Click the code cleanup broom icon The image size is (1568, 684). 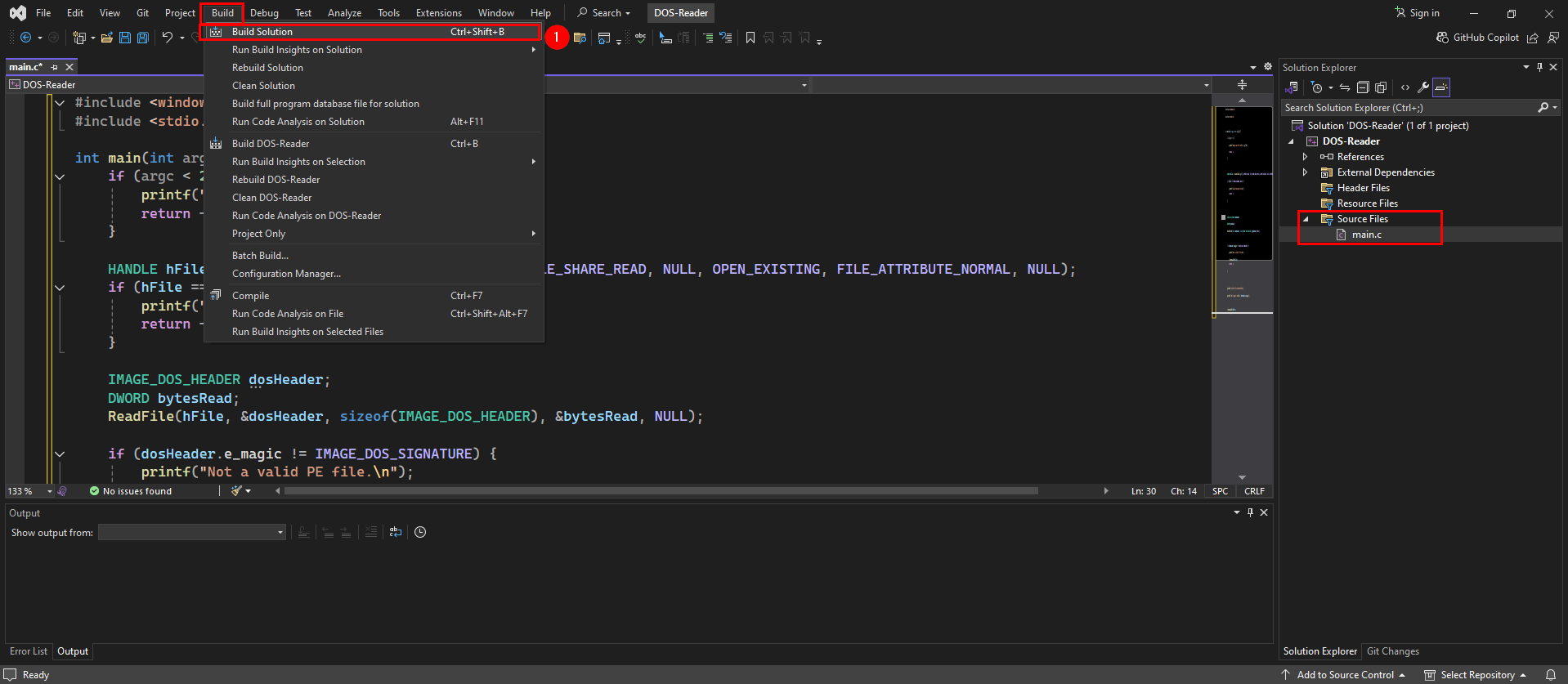pos(236,491)
